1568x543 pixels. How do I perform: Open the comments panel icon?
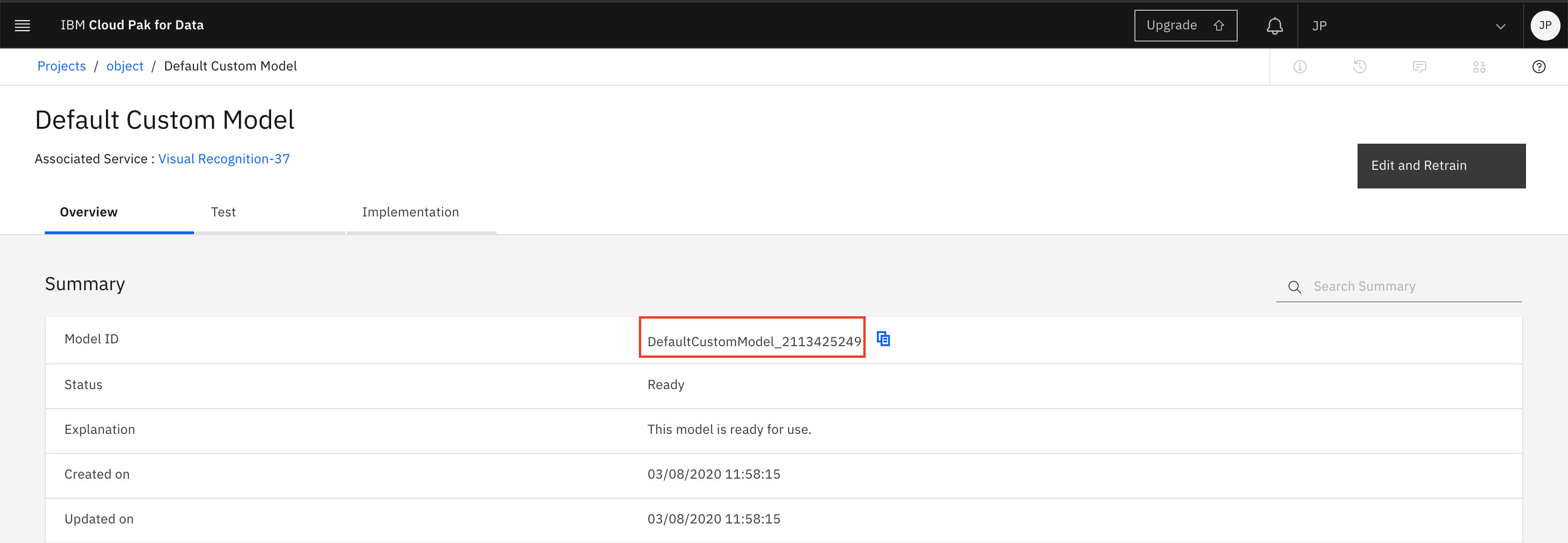[1419, 67]
